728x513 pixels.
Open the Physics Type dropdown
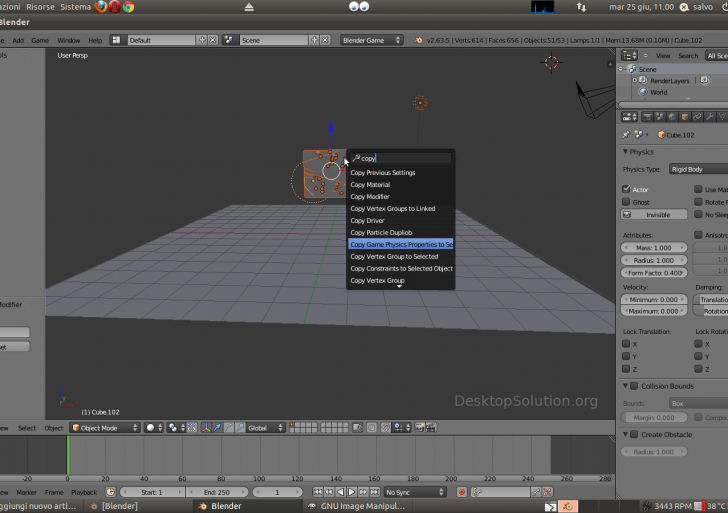(x=697, y=170)
